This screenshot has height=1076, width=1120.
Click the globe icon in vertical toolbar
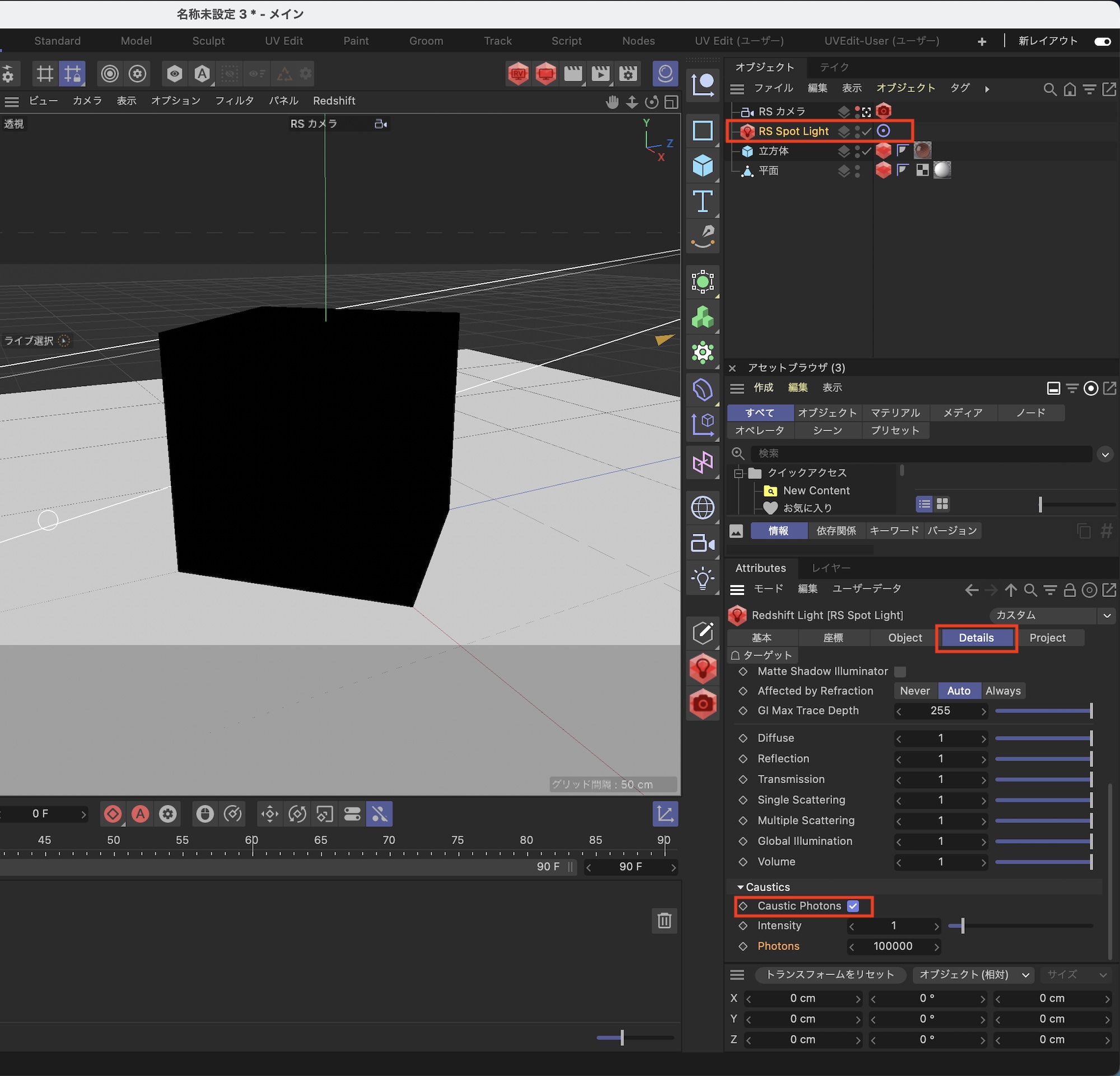click(x=702, y=507)
